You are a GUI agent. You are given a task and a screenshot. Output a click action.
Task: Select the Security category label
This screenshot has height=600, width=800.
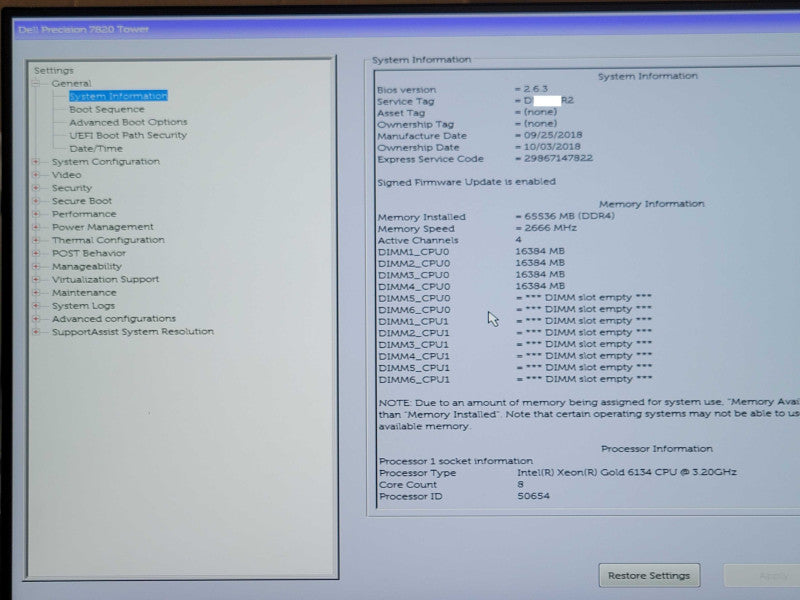tap(71, 188)
